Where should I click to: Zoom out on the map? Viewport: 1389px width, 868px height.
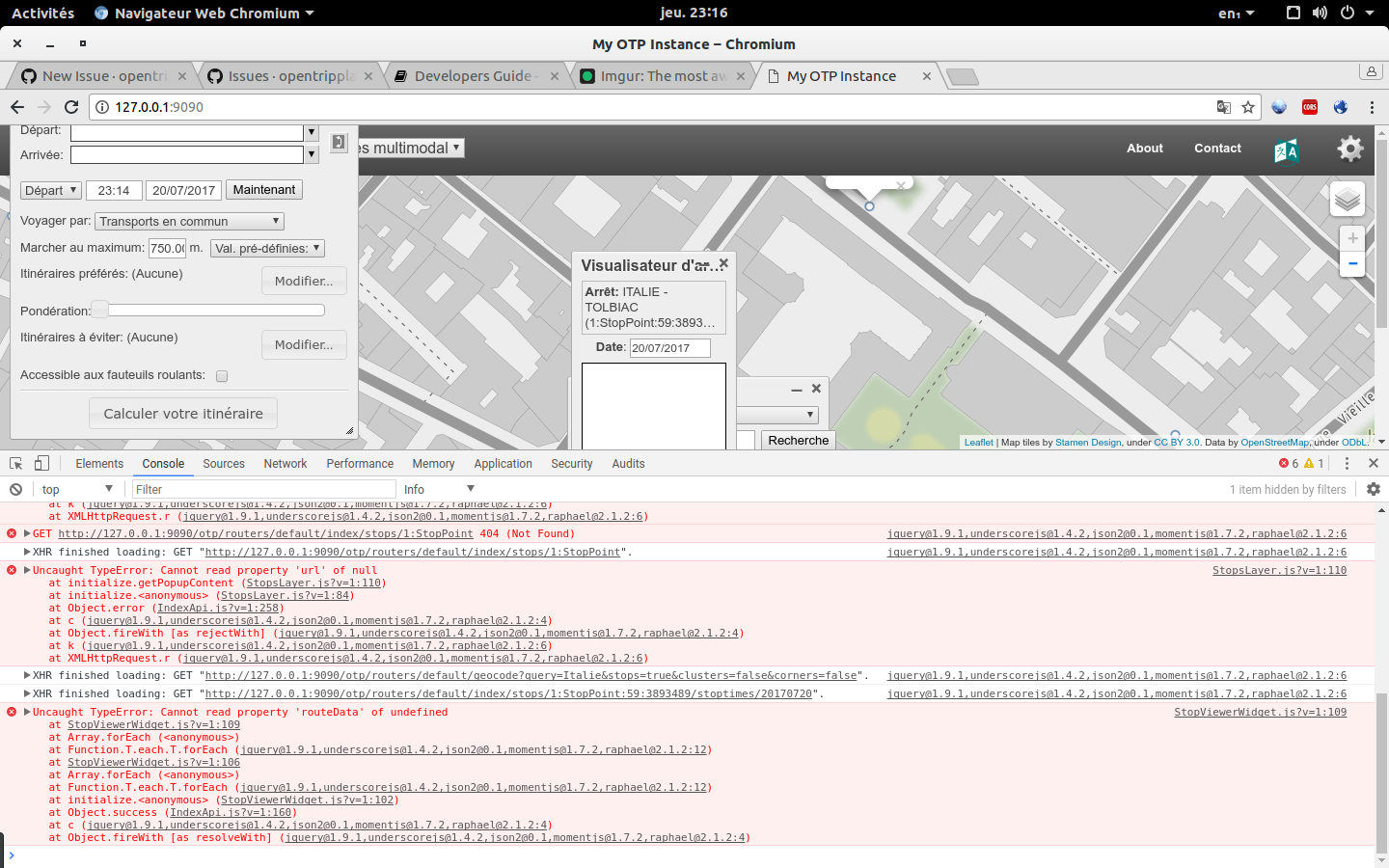click(x=1352, y=263)
